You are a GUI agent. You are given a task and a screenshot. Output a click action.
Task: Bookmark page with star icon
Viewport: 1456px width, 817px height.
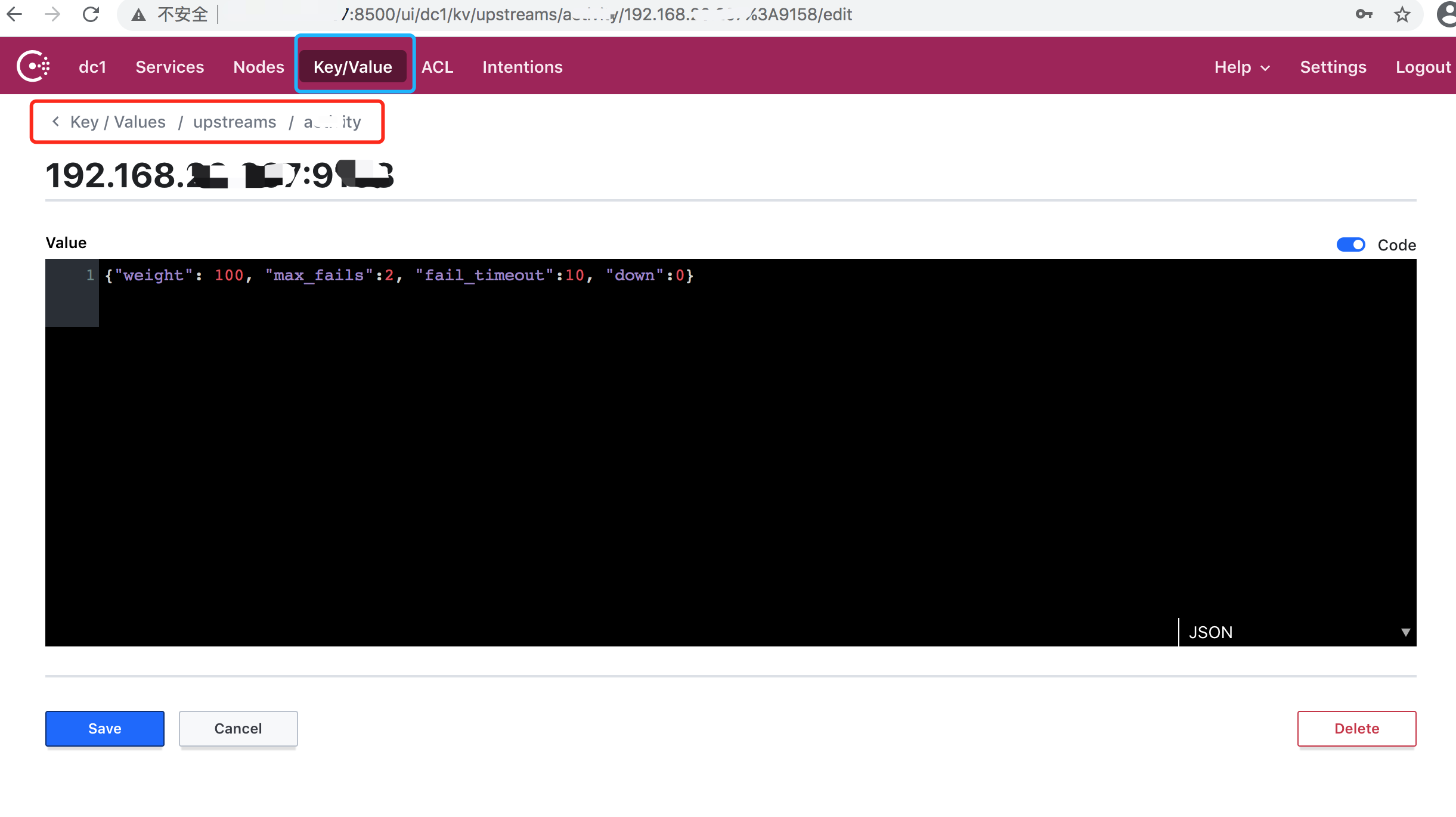(1402, 14)
